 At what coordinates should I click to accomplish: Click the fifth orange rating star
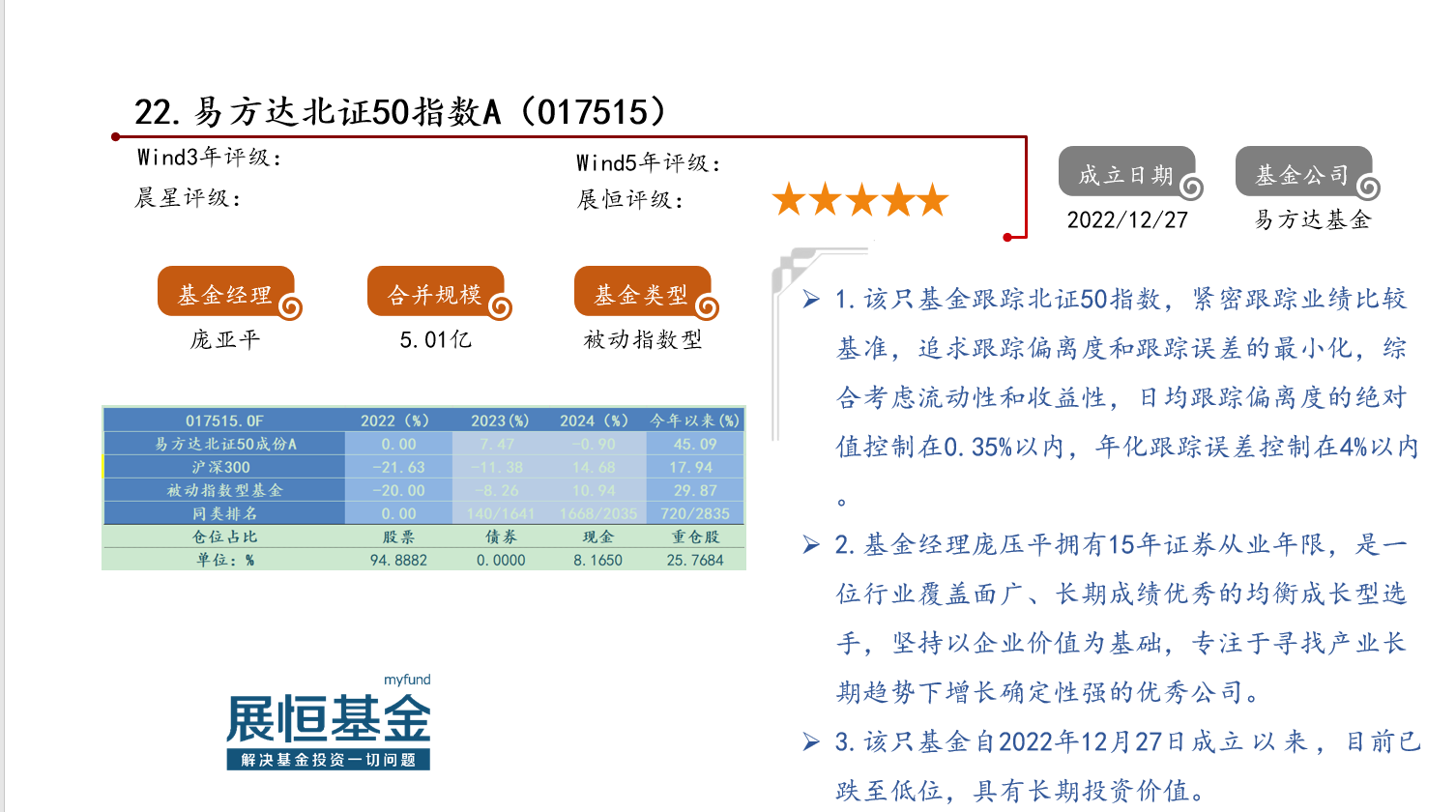(x=932, y=200)
